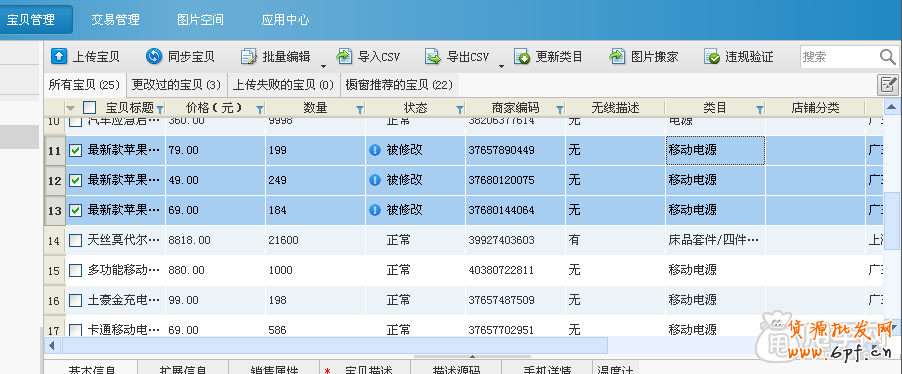
Task: Switch to the 上传失败的宝贝 (0) tab
Action: (283, 85)
